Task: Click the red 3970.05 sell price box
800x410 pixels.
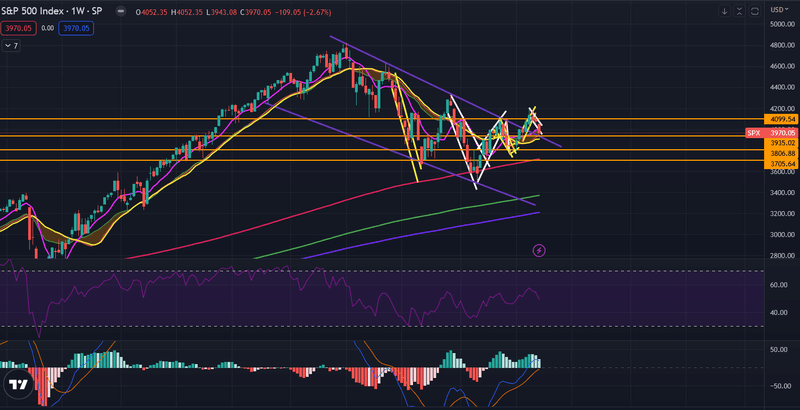Action: pos(19,29)
